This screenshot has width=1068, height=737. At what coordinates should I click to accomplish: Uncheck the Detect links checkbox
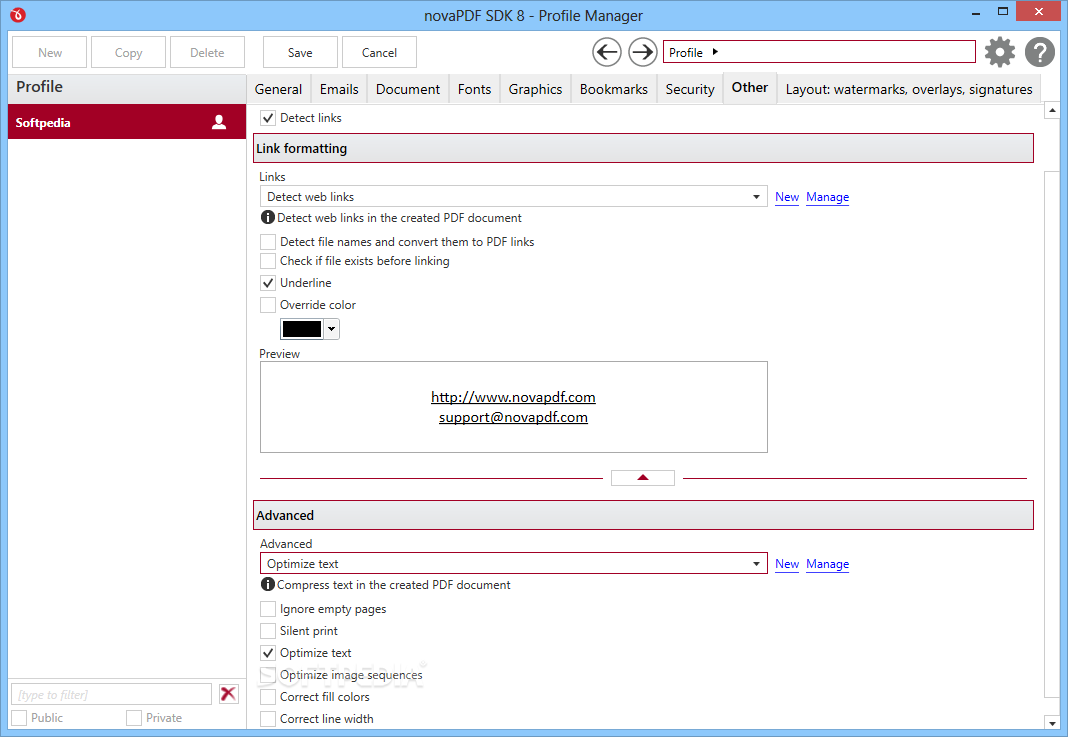[268, 118]
